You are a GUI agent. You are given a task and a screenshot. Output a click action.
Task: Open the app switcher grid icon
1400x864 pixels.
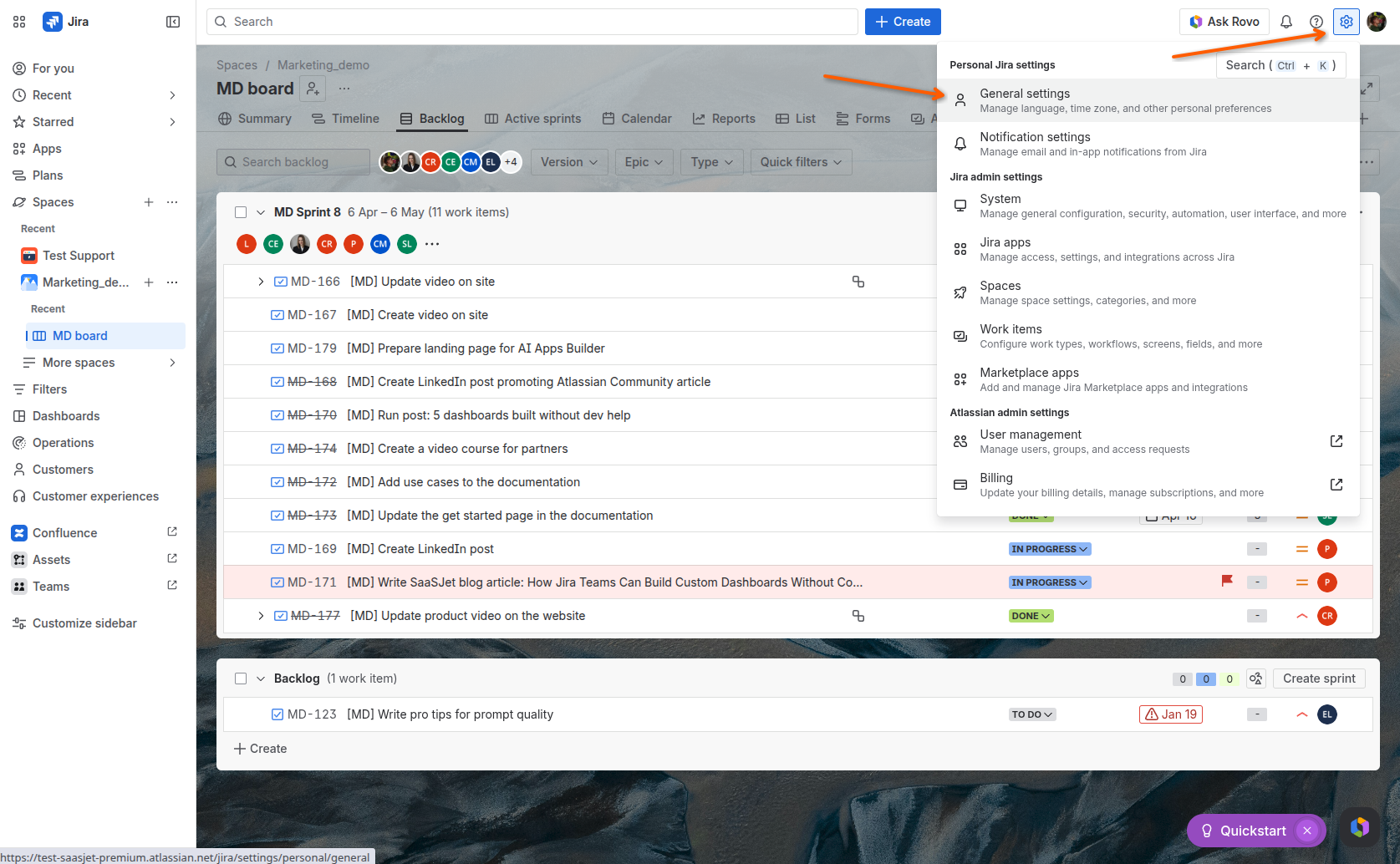pyautogui.click(x=19, y=22)
